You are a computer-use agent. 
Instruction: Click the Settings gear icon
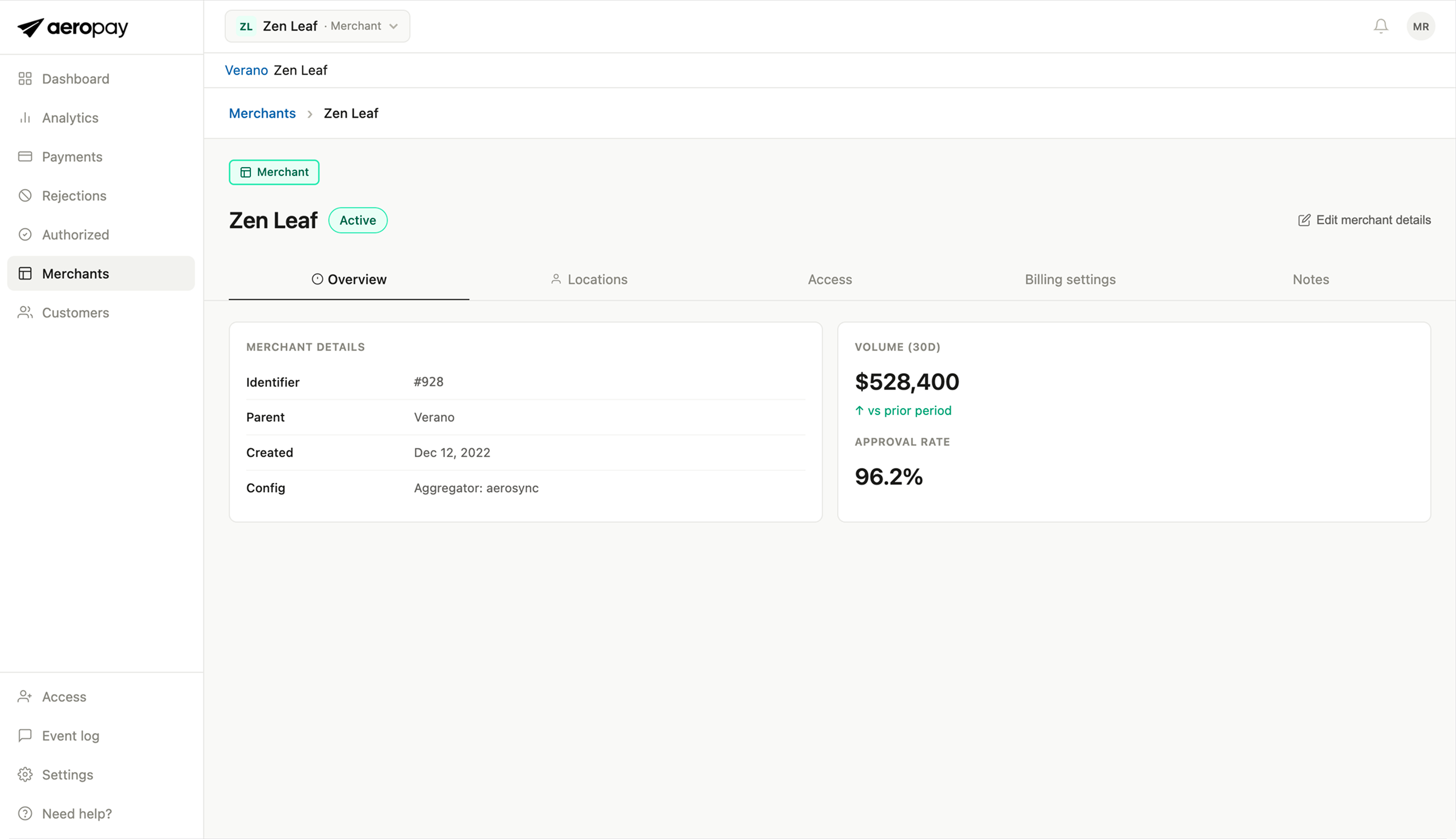pyautogui.click(x=25, y=774)
